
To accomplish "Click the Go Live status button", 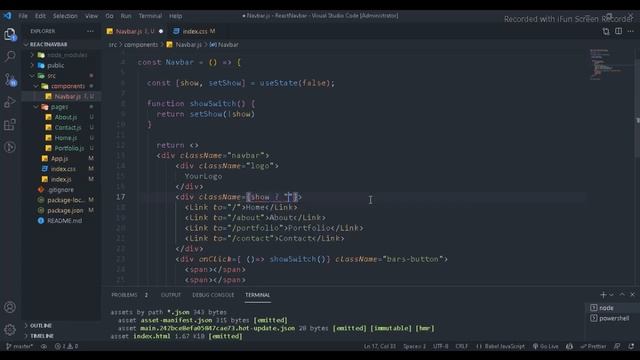I will click(x=546, y=347).
